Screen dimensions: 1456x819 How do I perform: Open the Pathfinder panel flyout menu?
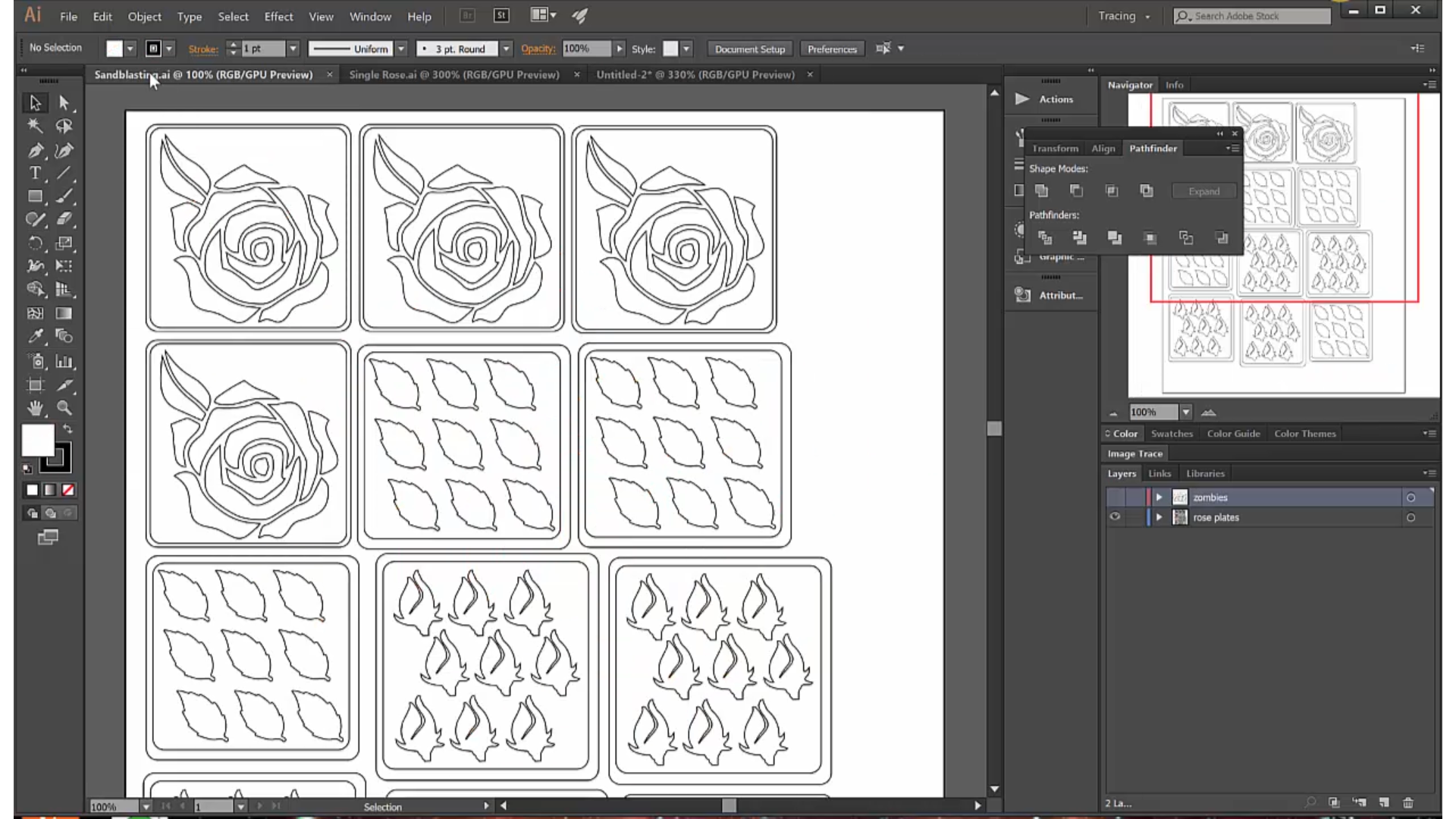pos(1233,148)
